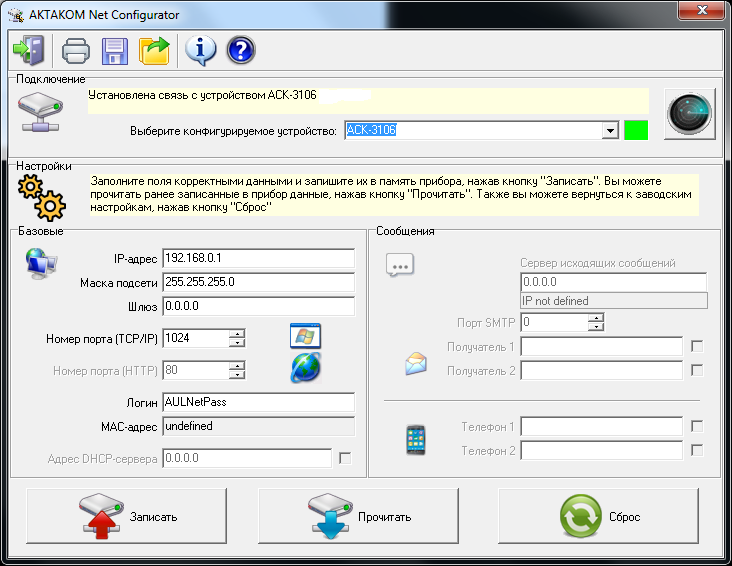Click the Windows icon beside TCP/IP port
The height and width of the screenshot is (566, 732).
point(304,336)
